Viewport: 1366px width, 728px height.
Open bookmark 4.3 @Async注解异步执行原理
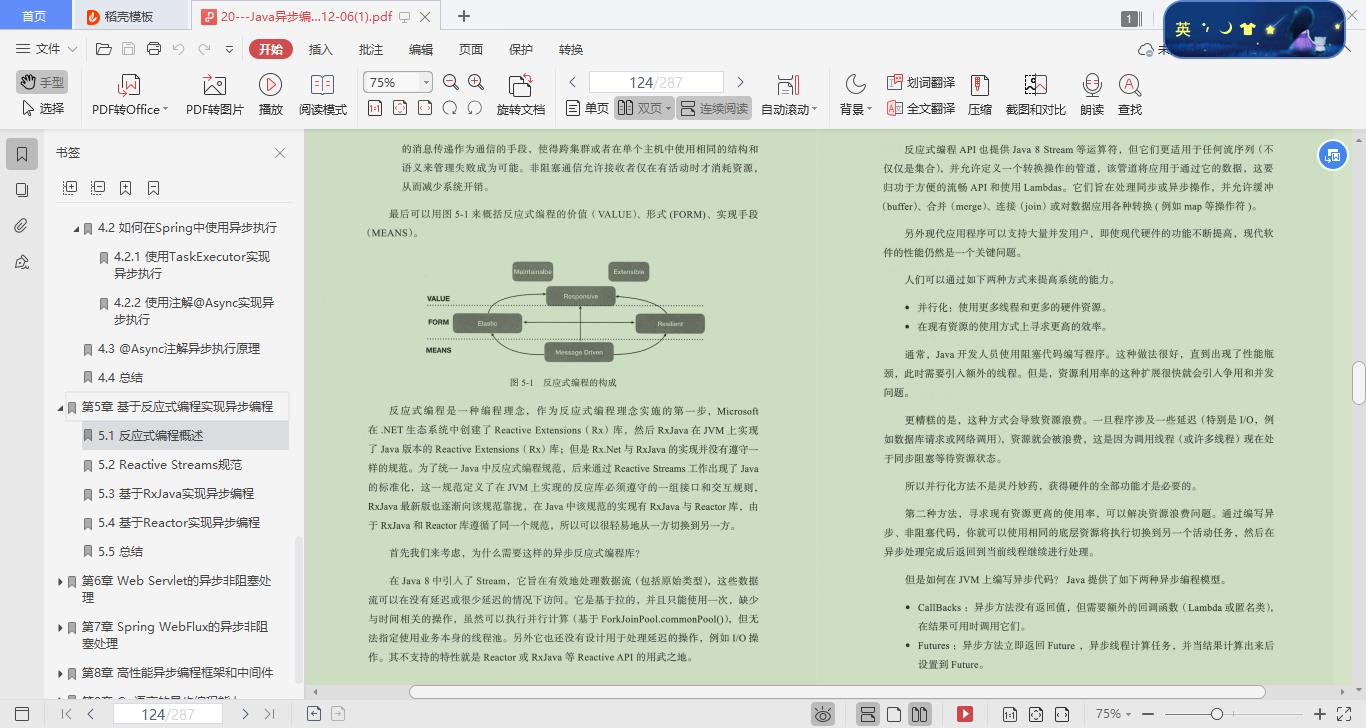point(179,348)
